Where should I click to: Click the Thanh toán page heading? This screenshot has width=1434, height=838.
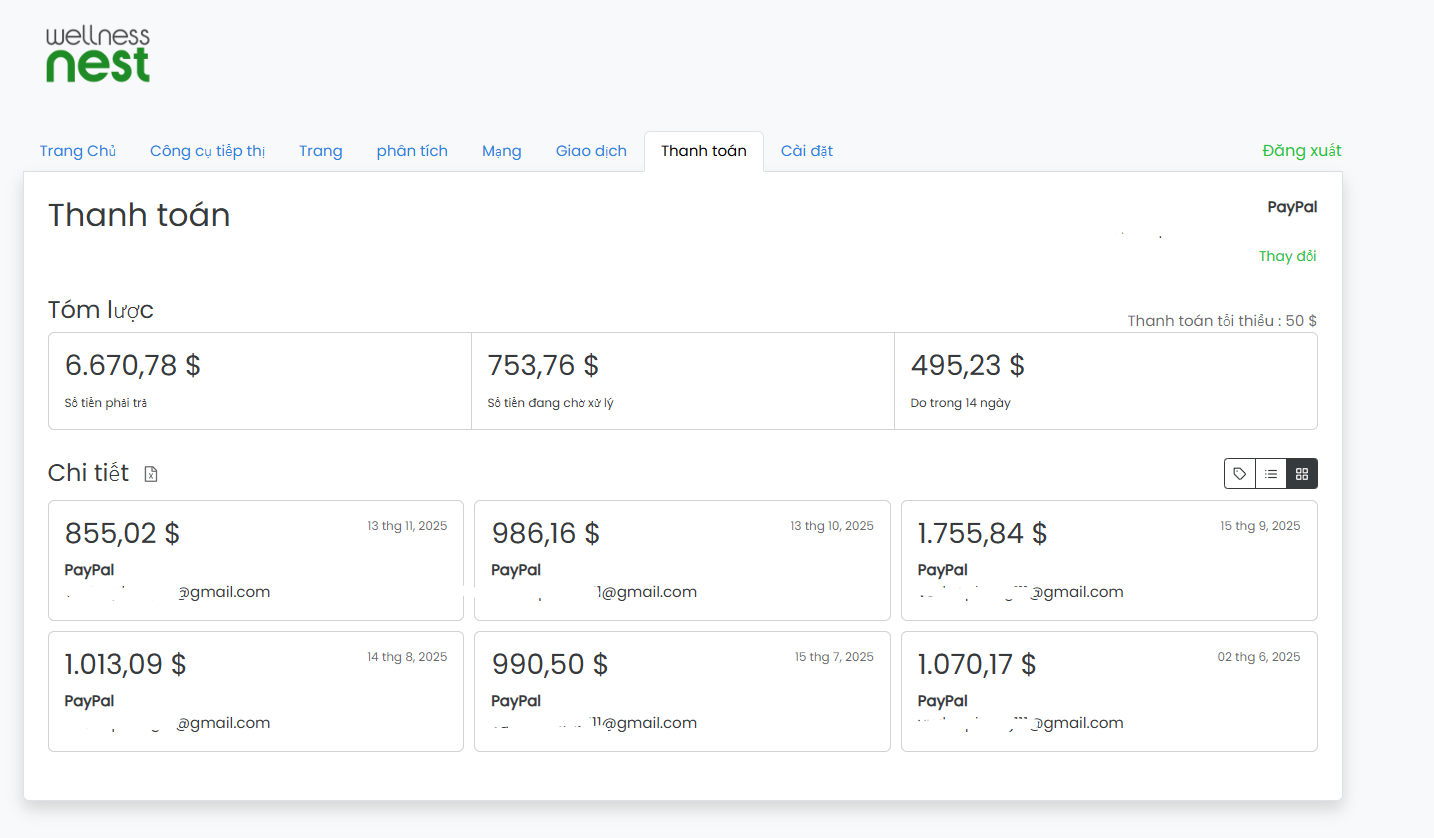(x=139, y=215)
